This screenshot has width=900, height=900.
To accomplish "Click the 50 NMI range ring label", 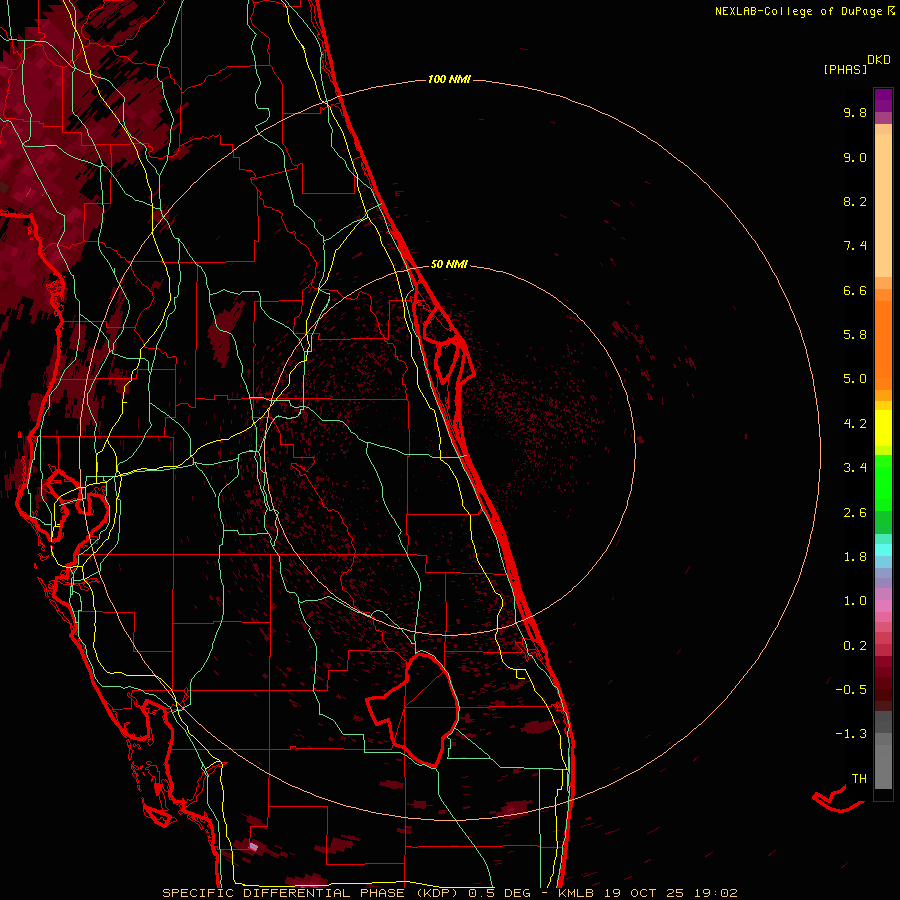I will click(449, 264).
